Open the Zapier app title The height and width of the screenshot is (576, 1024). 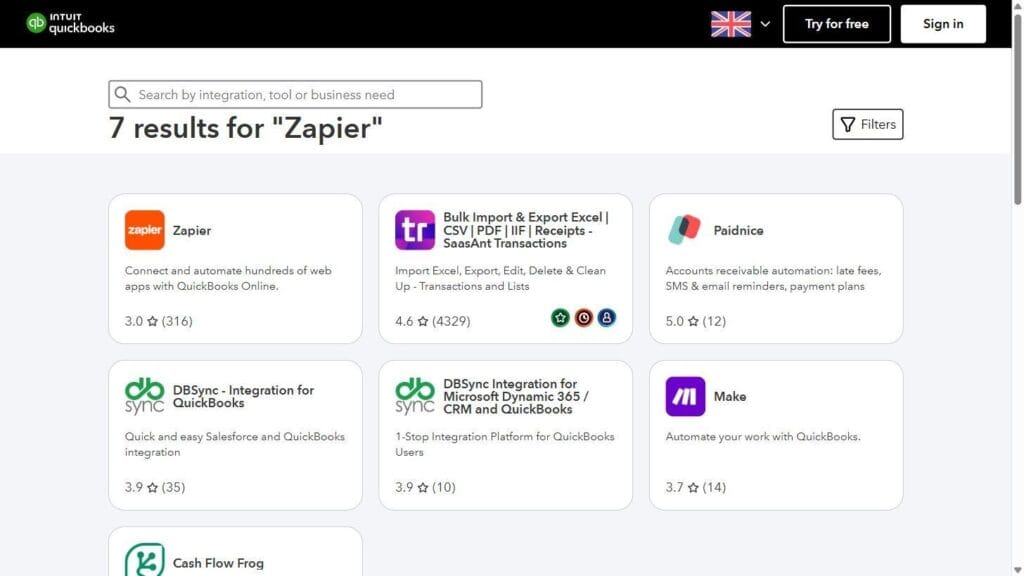[x=192, y=231]
